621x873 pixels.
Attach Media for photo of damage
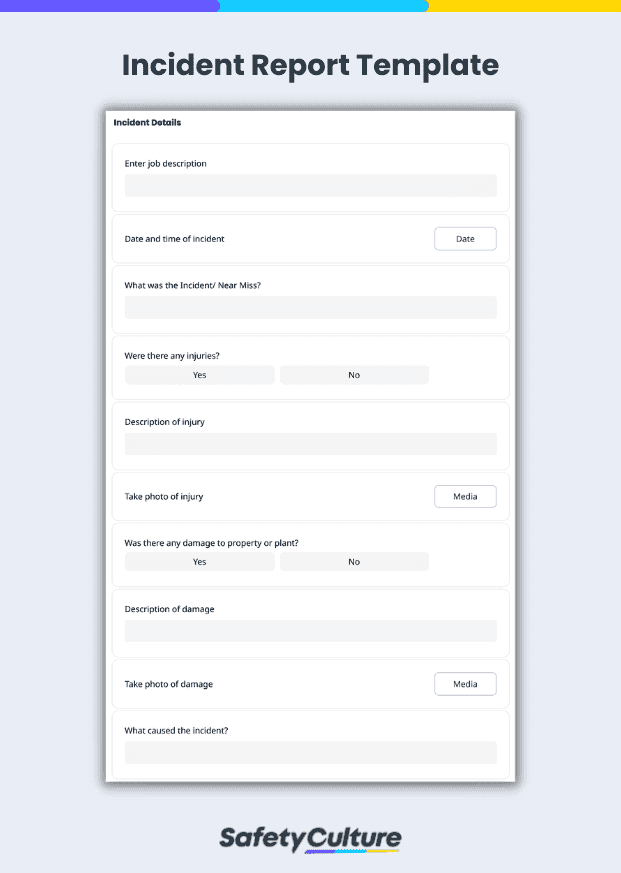464,684
